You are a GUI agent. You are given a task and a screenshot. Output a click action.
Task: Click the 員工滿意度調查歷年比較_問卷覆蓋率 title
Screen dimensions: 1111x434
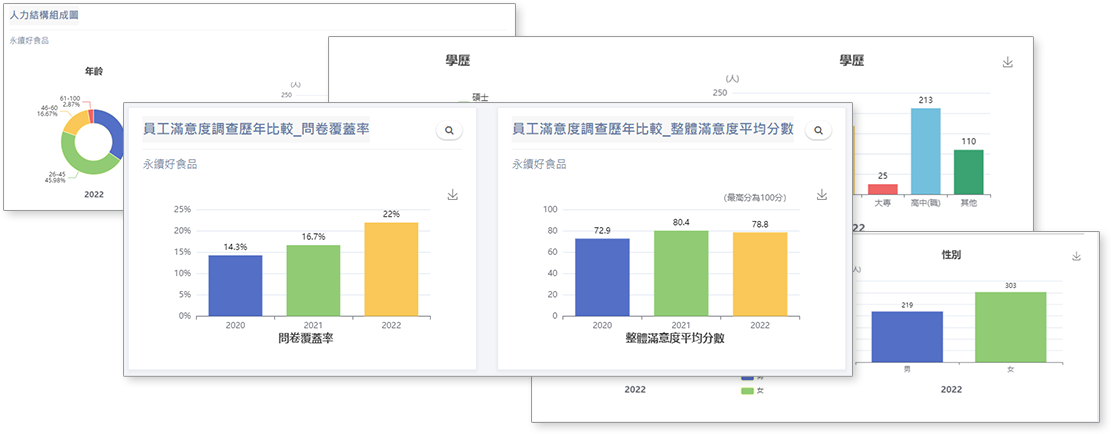(256, 129)
